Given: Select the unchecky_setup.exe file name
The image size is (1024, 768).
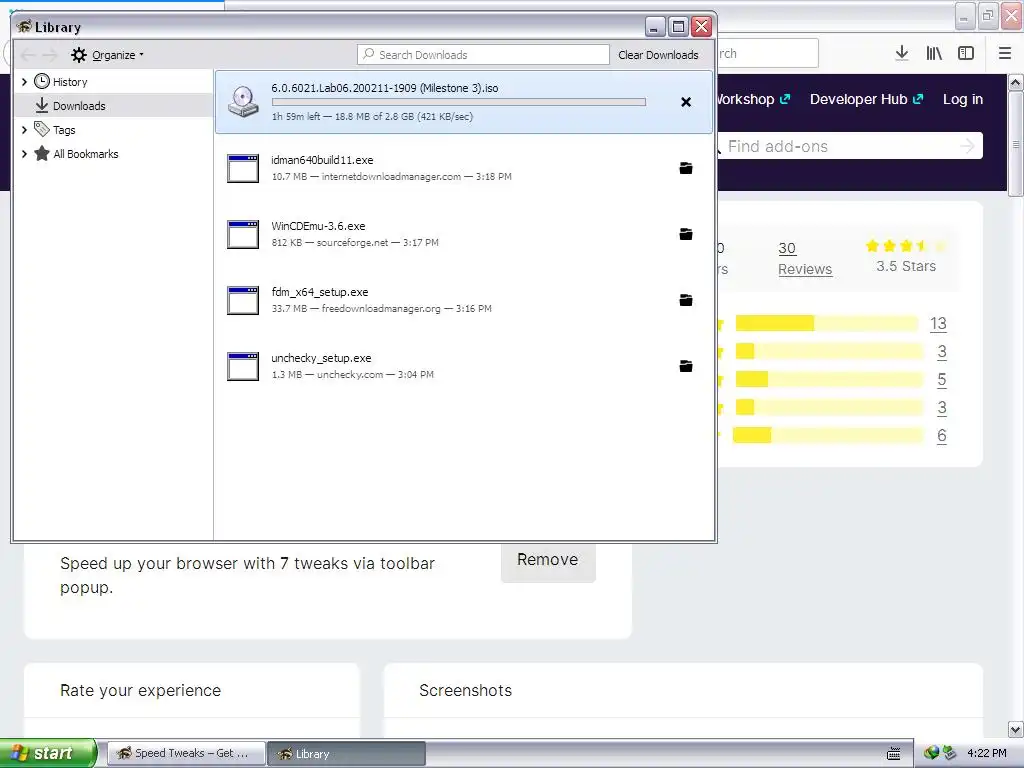Looking at the screenshot, I should point(321,358).
